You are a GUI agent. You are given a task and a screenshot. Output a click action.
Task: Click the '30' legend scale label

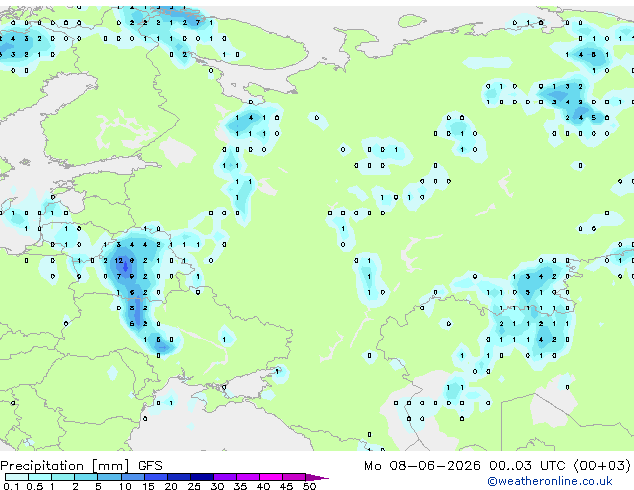(218, 486)
